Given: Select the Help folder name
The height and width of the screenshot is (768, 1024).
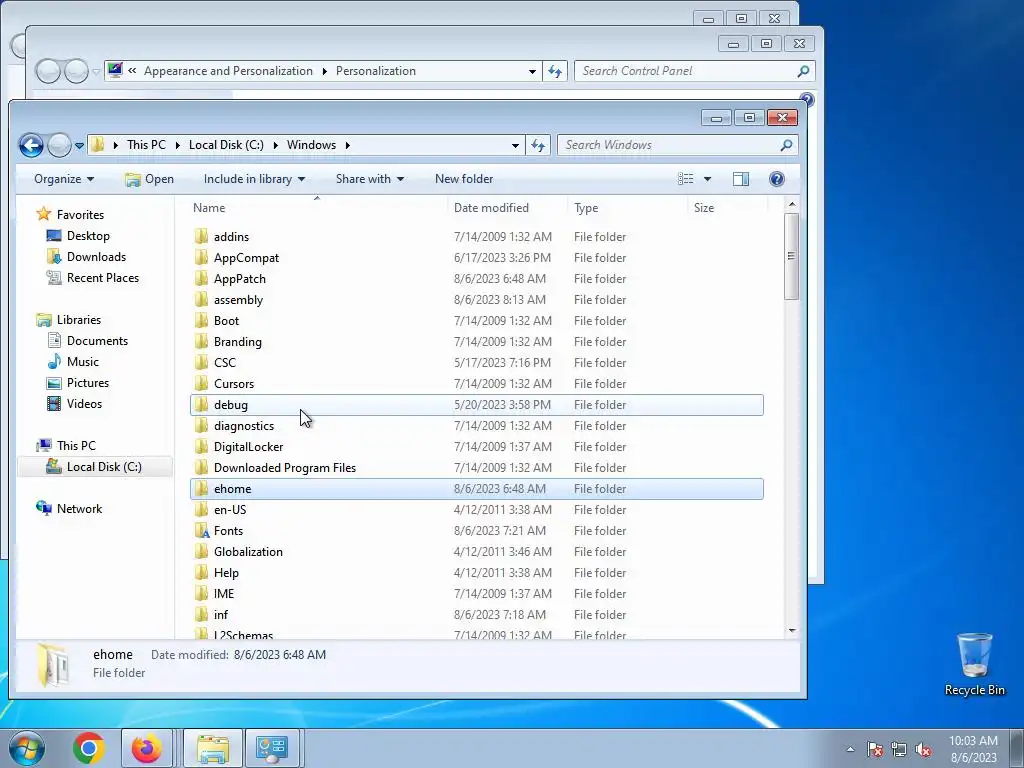Looking at the screenshot, I should click(x=226, y=573).
